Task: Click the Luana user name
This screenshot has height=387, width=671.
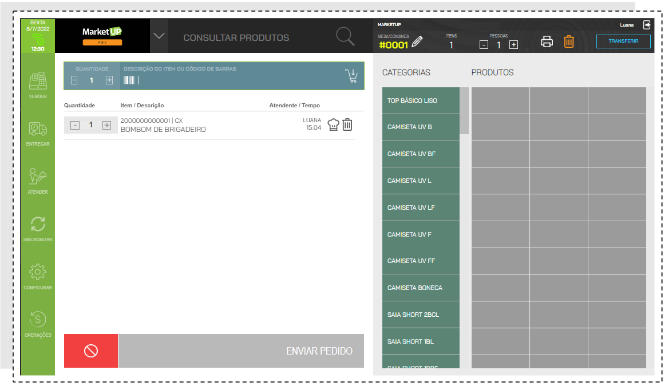Action: click(x=626, y=25)
